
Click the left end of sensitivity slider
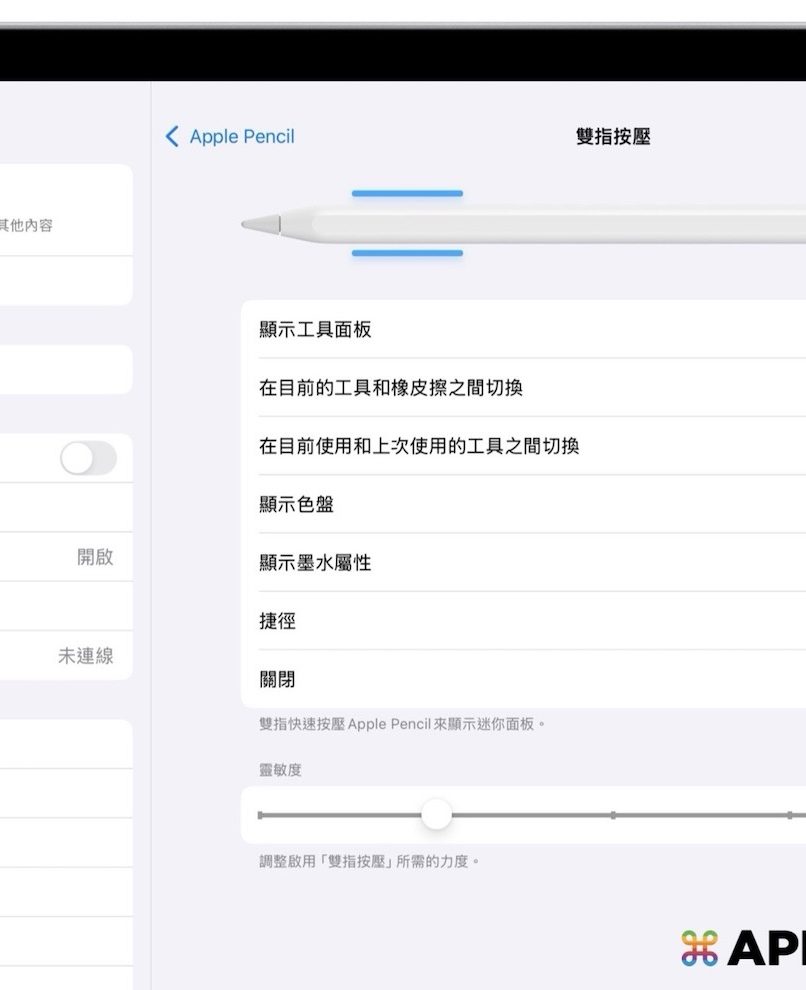click(x=261, y=815)
